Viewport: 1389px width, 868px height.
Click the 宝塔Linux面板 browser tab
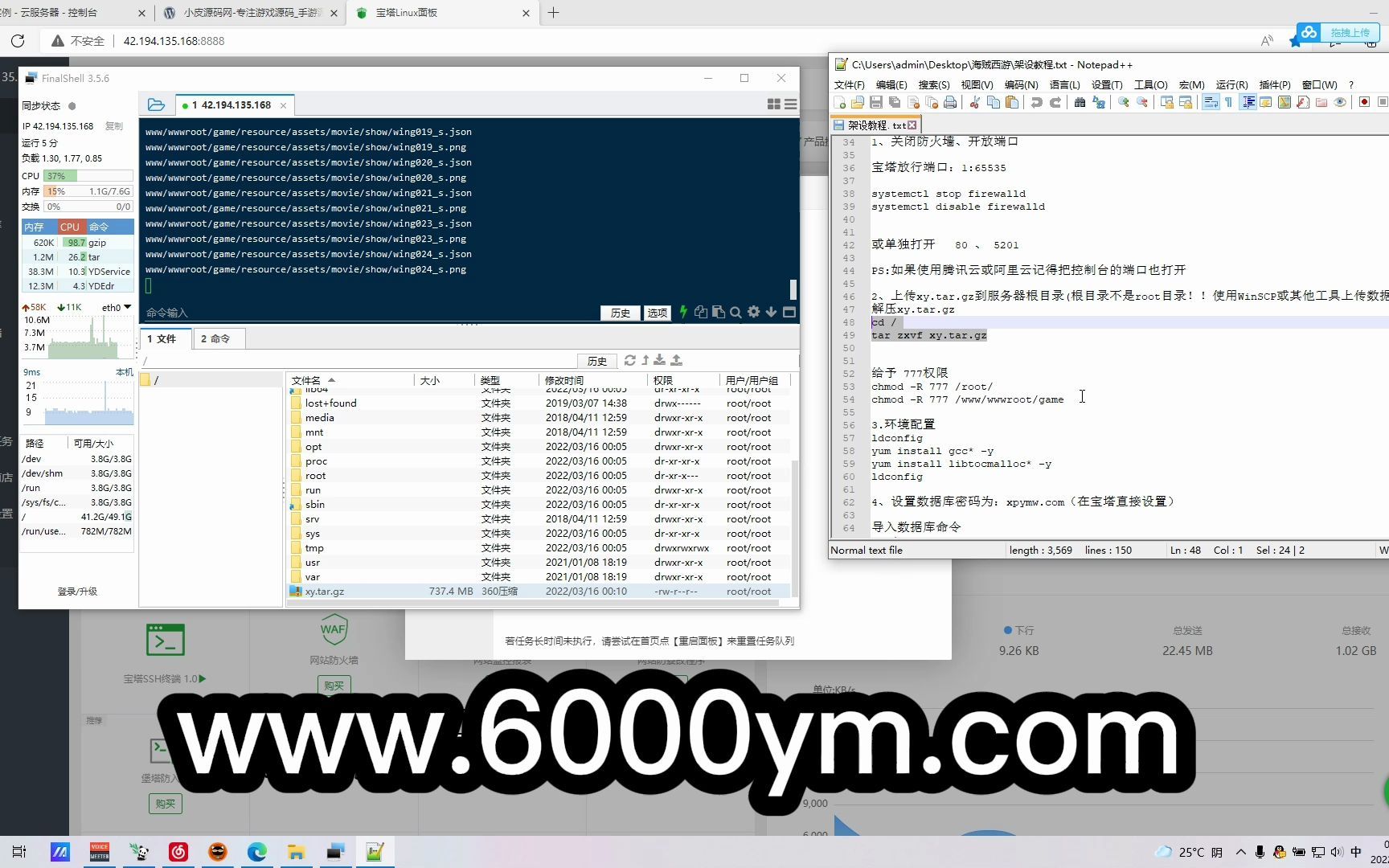443,13
